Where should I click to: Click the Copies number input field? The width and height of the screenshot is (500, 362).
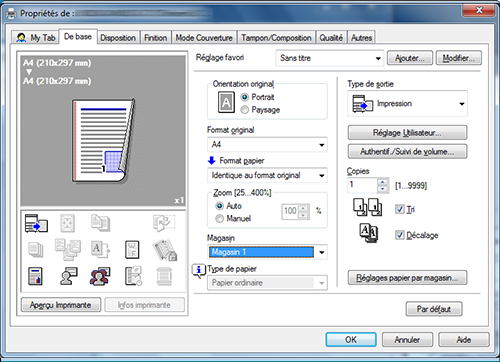click(x=363, y=185)
